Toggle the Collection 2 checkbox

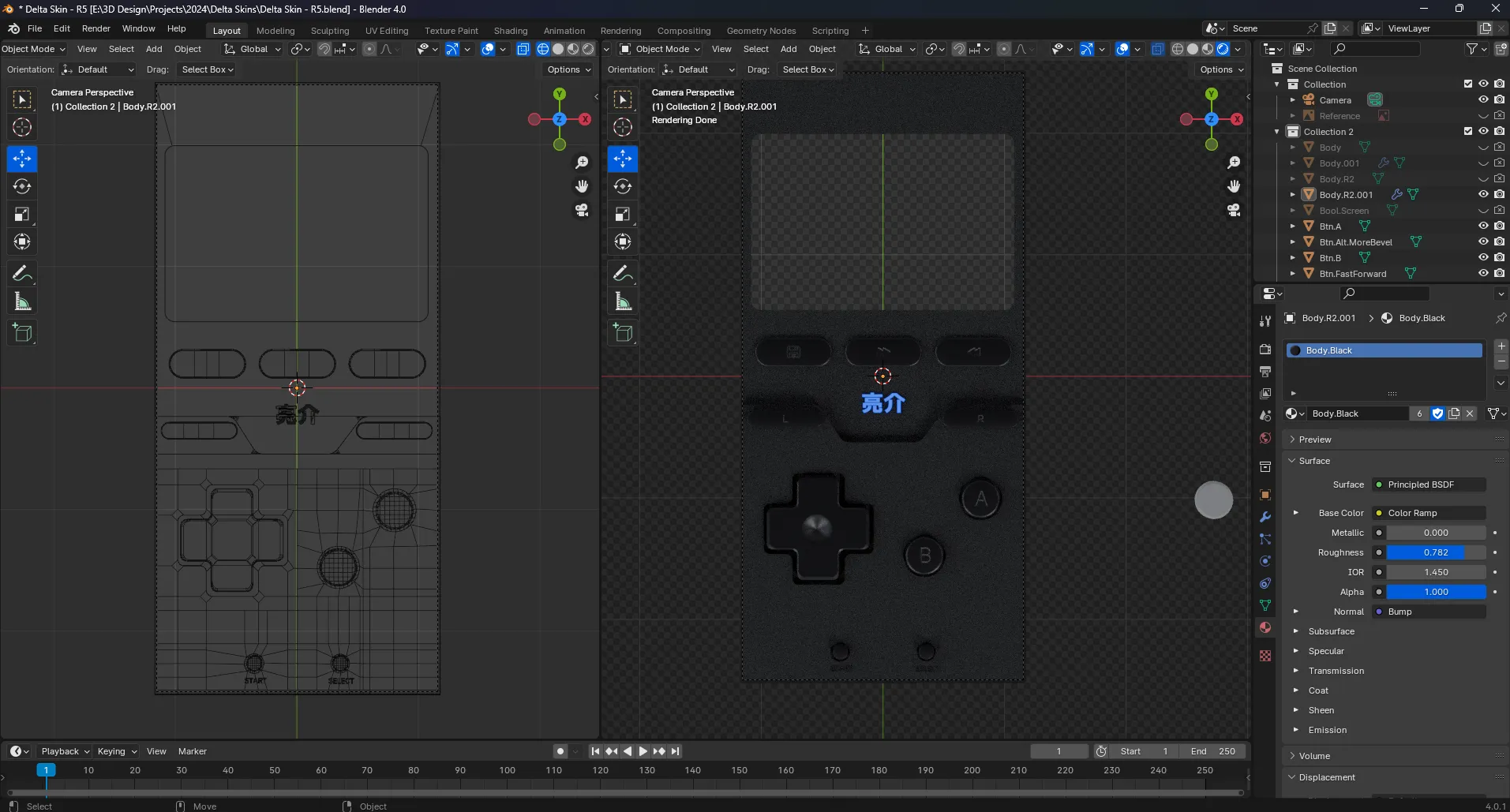tap(1467, 131)
